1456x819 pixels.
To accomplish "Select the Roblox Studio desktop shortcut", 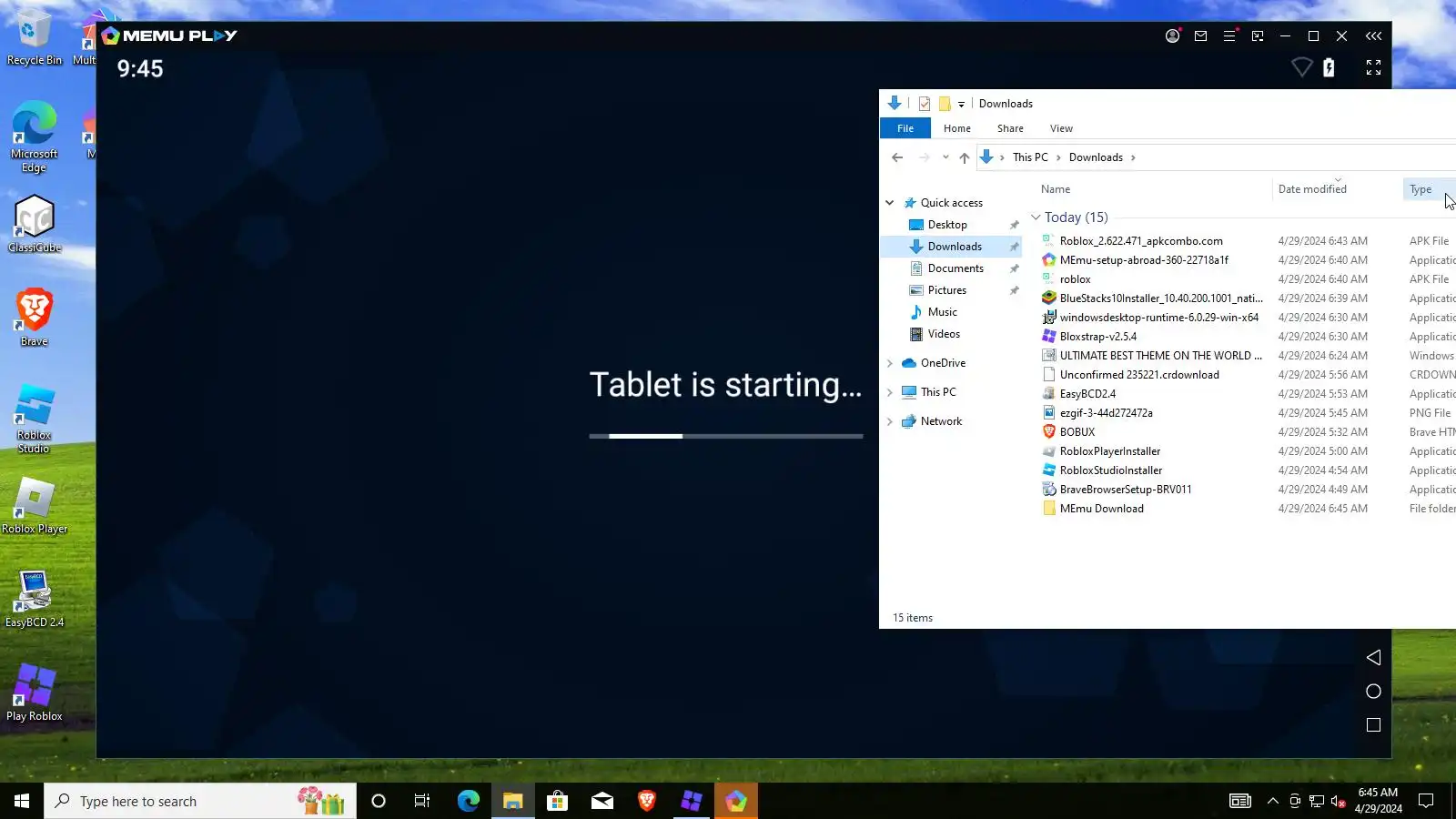I will [35, 419].
